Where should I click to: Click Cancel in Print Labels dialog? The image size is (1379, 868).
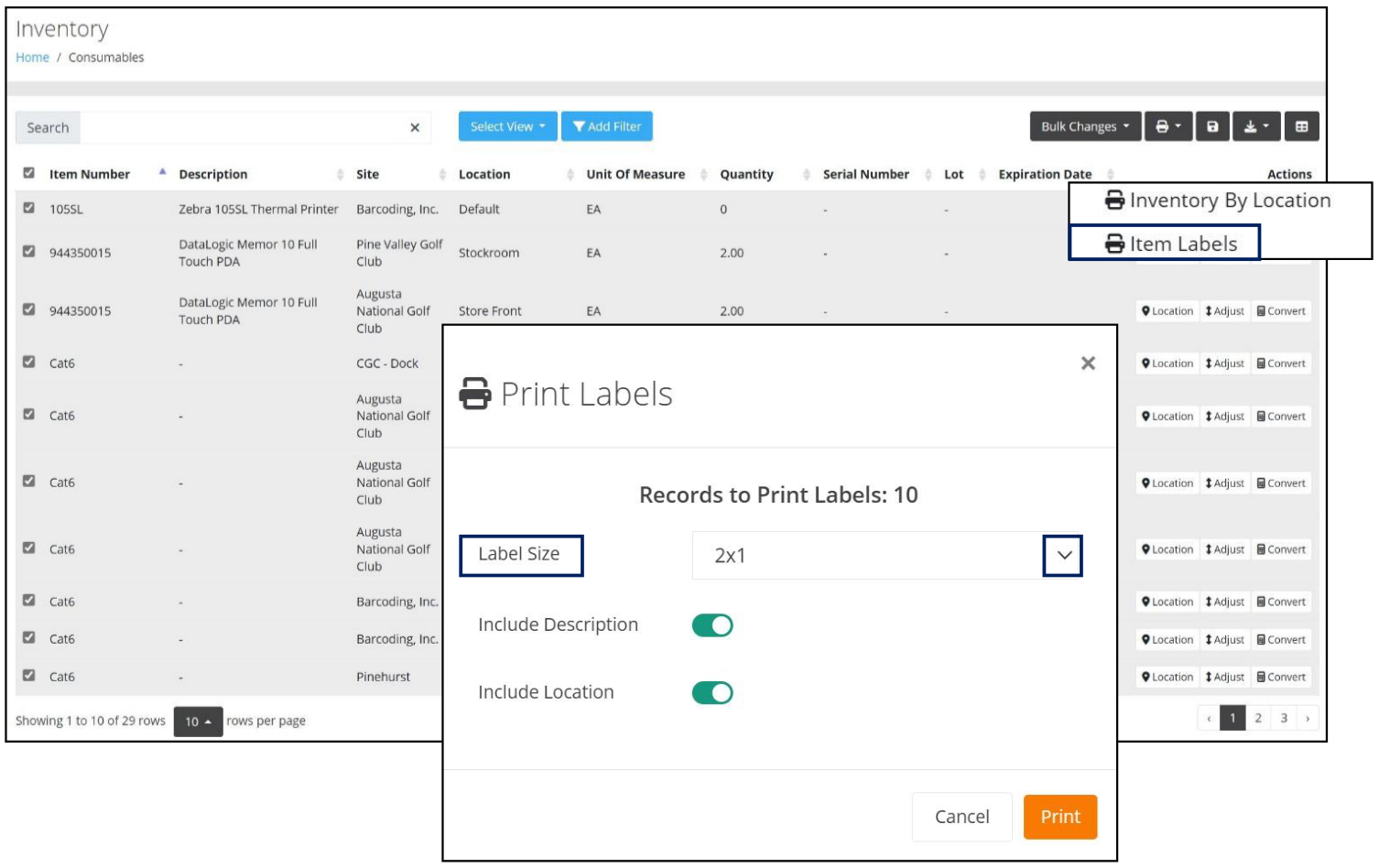961,817
